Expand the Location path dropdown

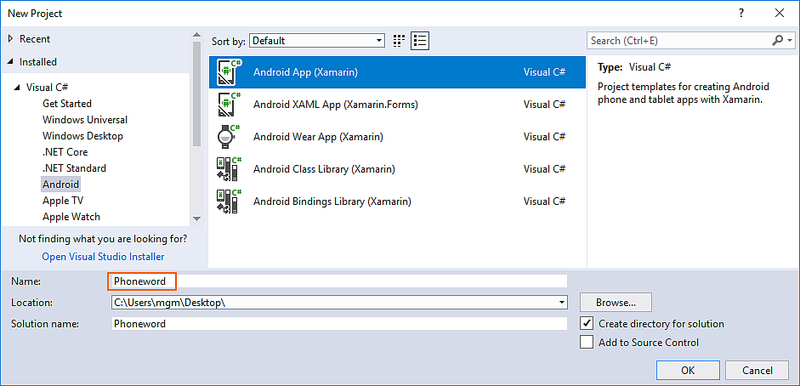tap(562, 302)
